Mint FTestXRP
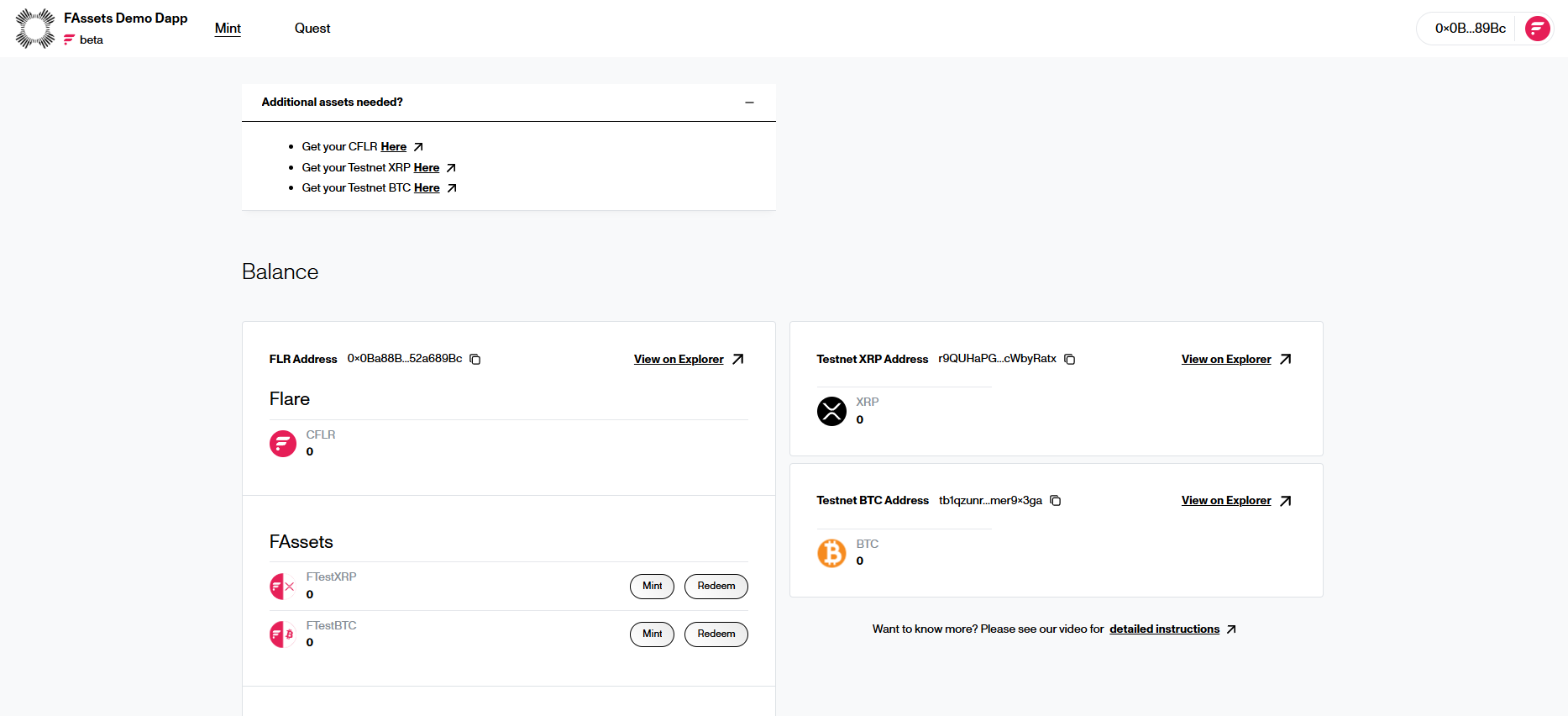 pyautogui.click(x=652, y=587)
